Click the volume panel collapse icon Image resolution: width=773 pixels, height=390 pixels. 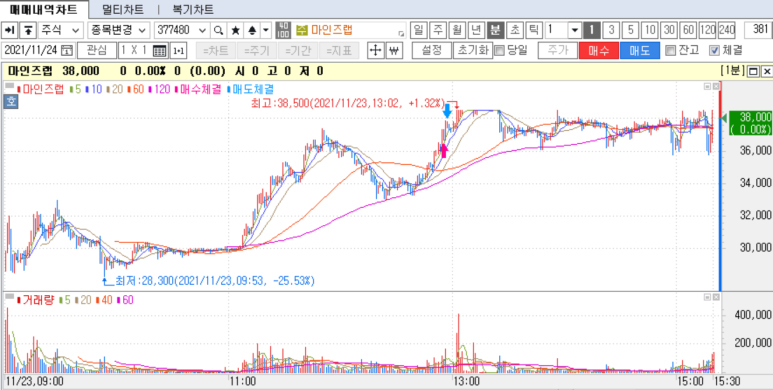pyautogui.click(x=707, y=297)
